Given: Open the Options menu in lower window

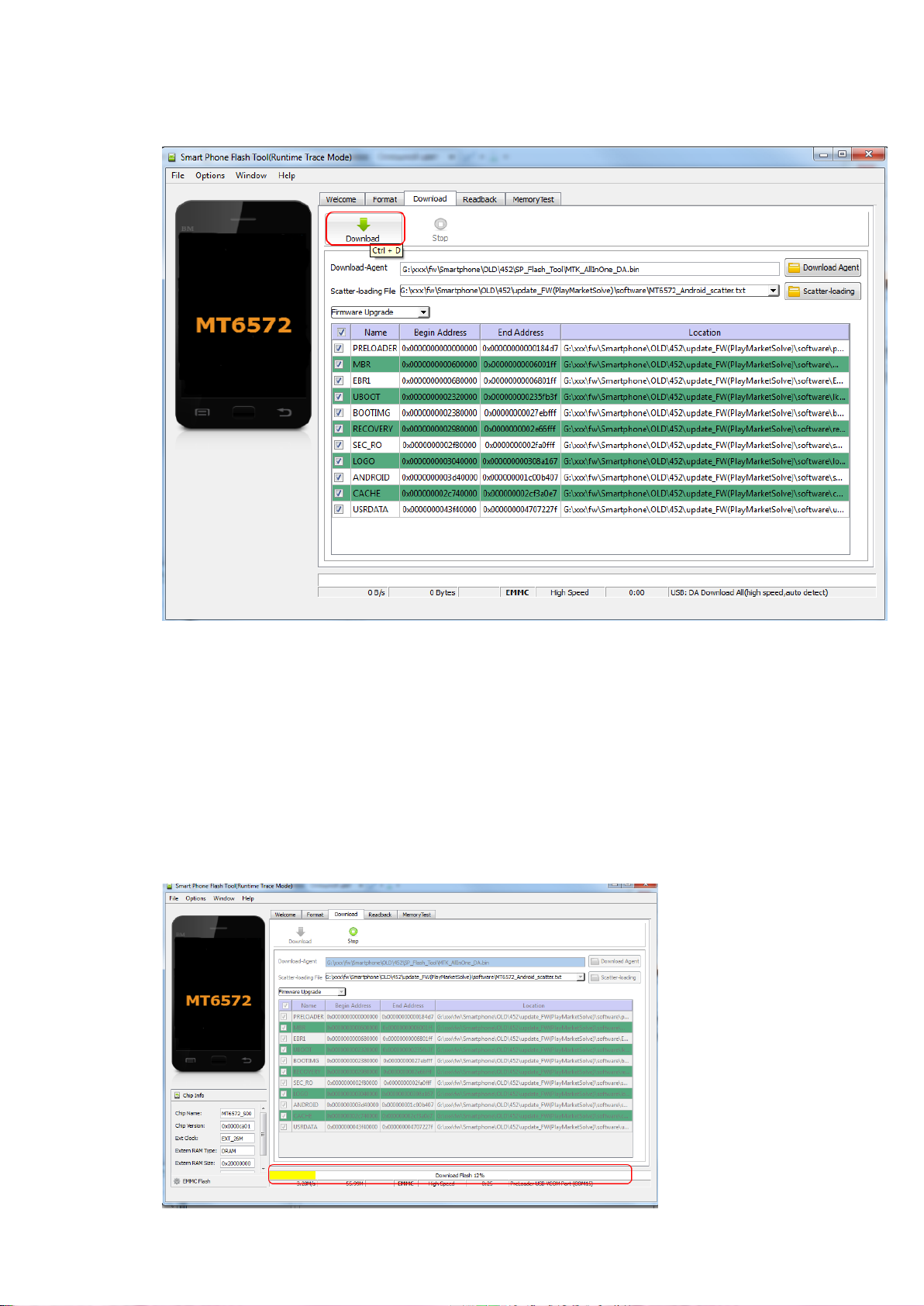Looking at the screenshot, I should [195, 898].
